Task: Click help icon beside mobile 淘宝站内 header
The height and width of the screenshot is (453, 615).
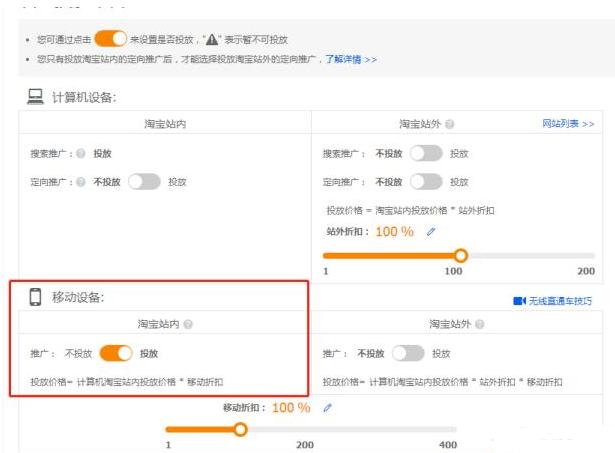Action: pos(188,324)
